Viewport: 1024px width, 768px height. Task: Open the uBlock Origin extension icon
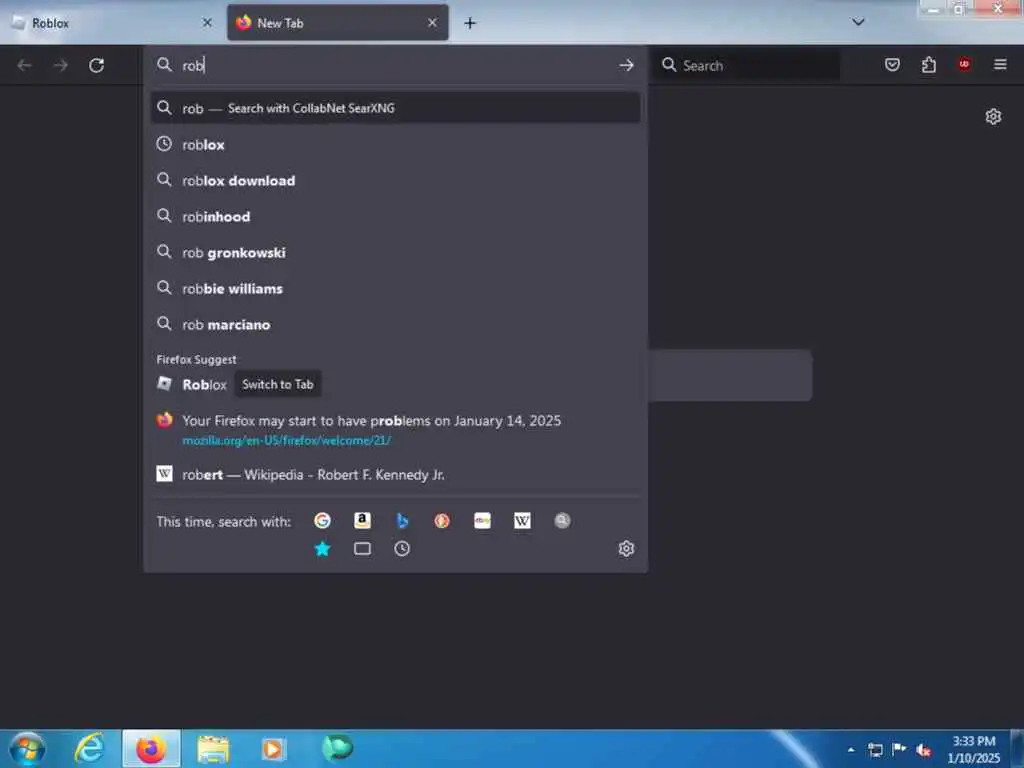(964, 65)
